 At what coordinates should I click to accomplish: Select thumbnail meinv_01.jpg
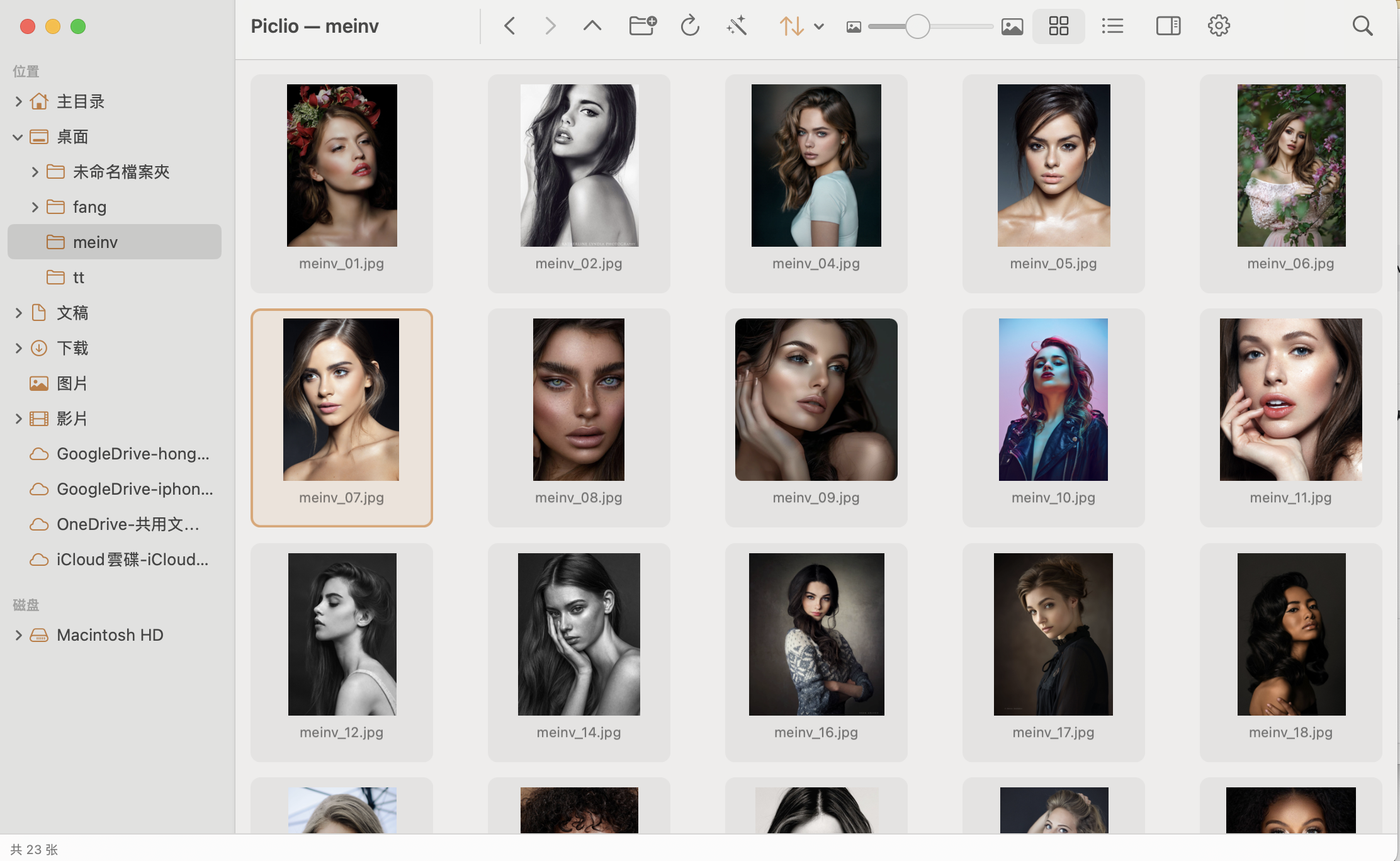342,183
